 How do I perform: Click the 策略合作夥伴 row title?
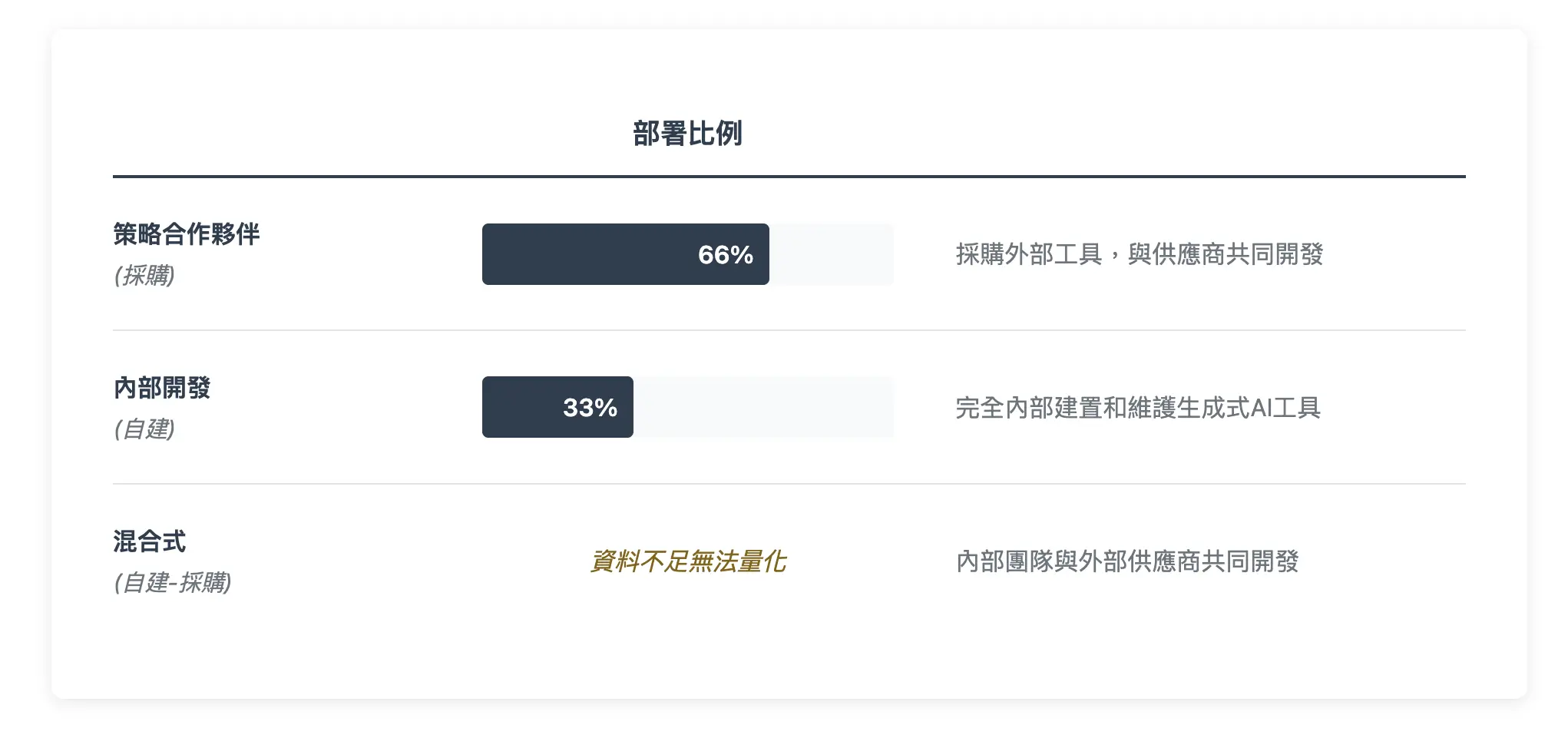point(187,233)
